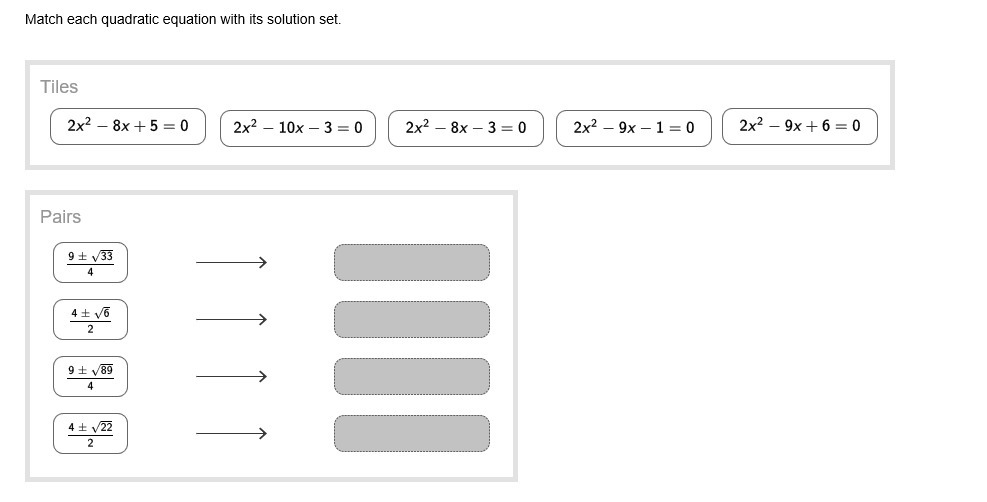
Task: Click the arrow beside the (4 ± √6)/2 solution
Action: pos(231,320)
